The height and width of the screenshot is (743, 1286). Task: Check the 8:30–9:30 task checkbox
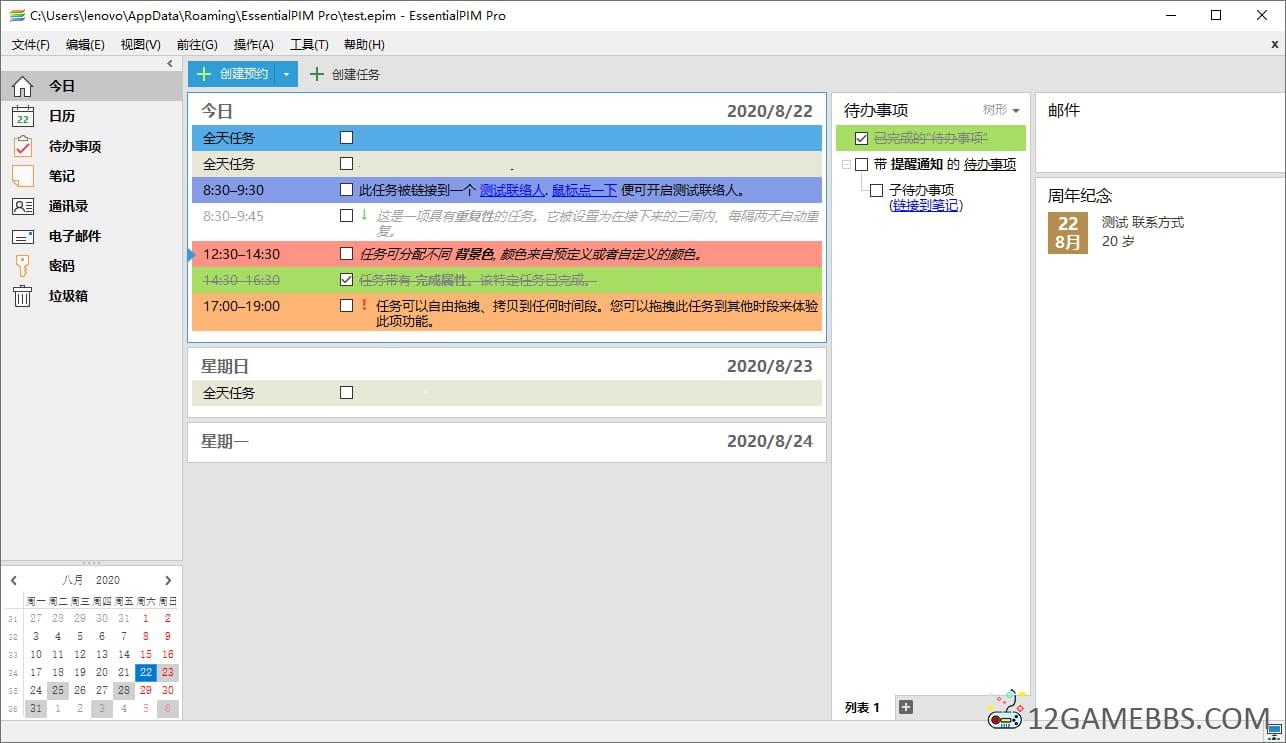[x=346, y=189]
